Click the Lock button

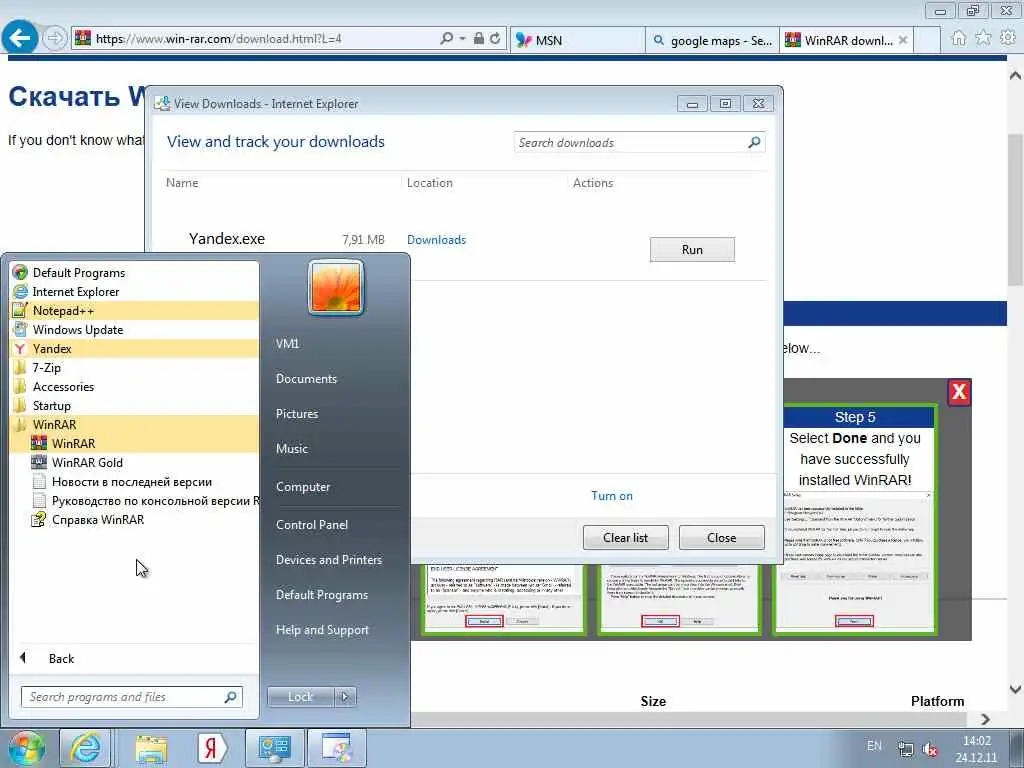(300, 697)
